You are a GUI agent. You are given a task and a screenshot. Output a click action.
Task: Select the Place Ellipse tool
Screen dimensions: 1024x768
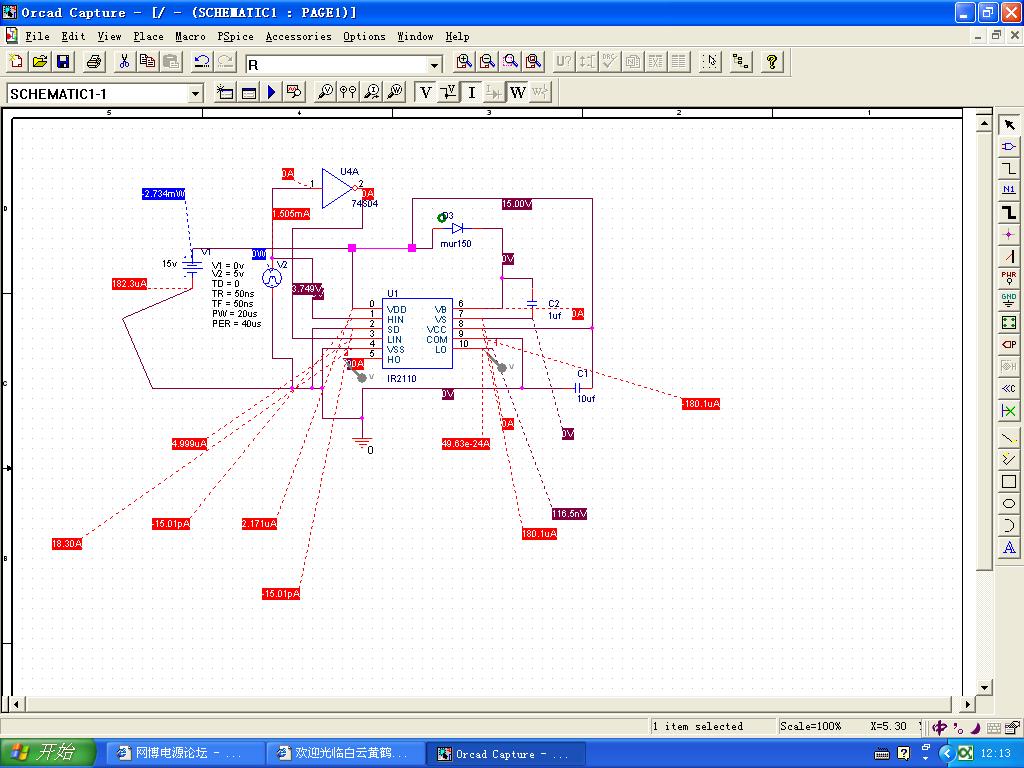[1009, 504]
